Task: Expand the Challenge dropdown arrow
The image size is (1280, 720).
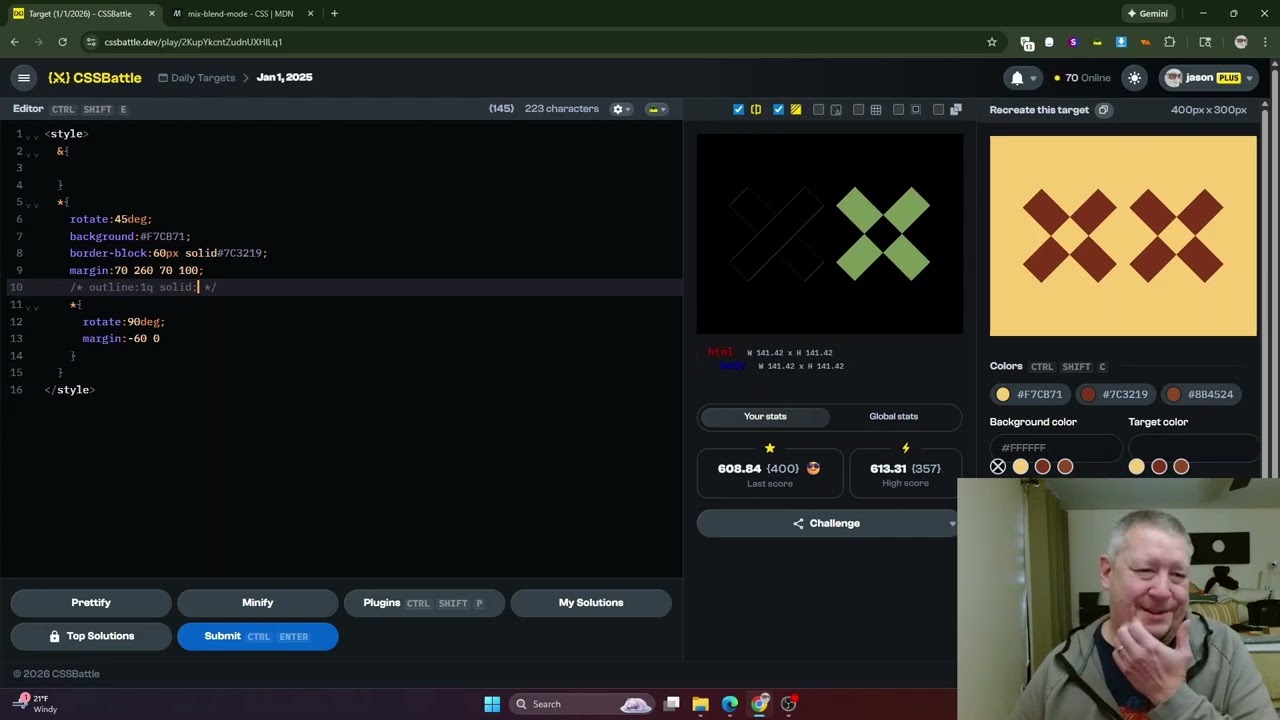Action: click(952, 523)
